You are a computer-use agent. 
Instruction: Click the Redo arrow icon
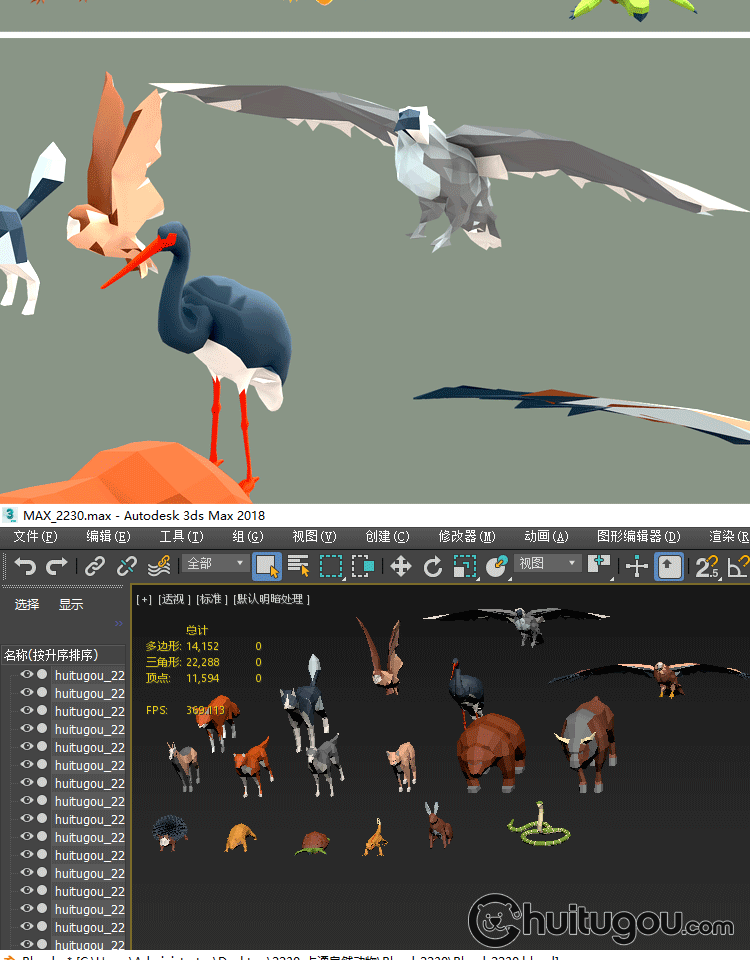tap(57, 567)
